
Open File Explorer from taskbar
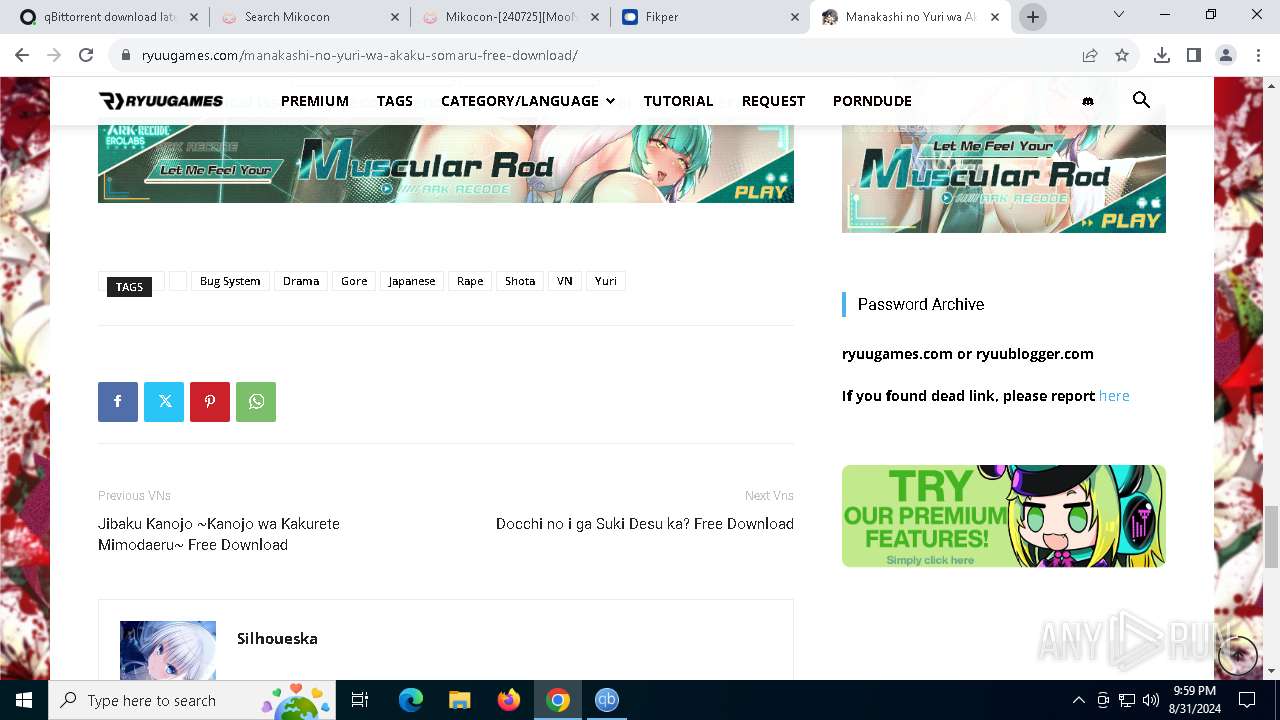tap(459, 700)
